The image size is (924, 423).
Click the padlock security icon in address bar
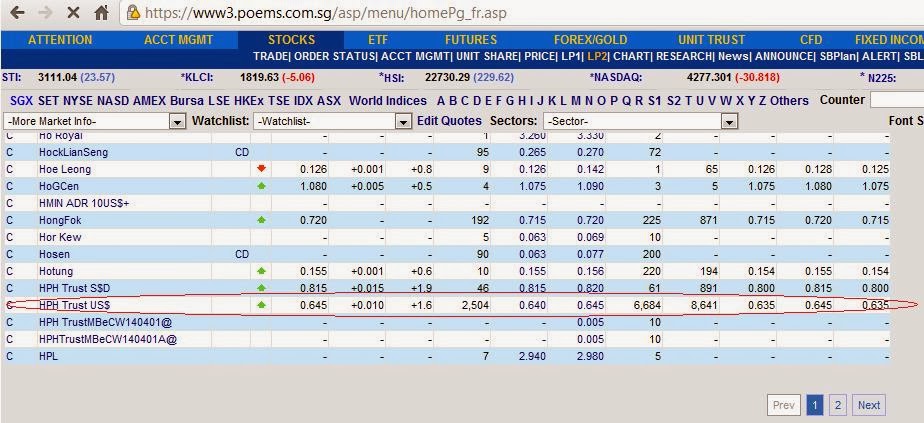(134, 12)
